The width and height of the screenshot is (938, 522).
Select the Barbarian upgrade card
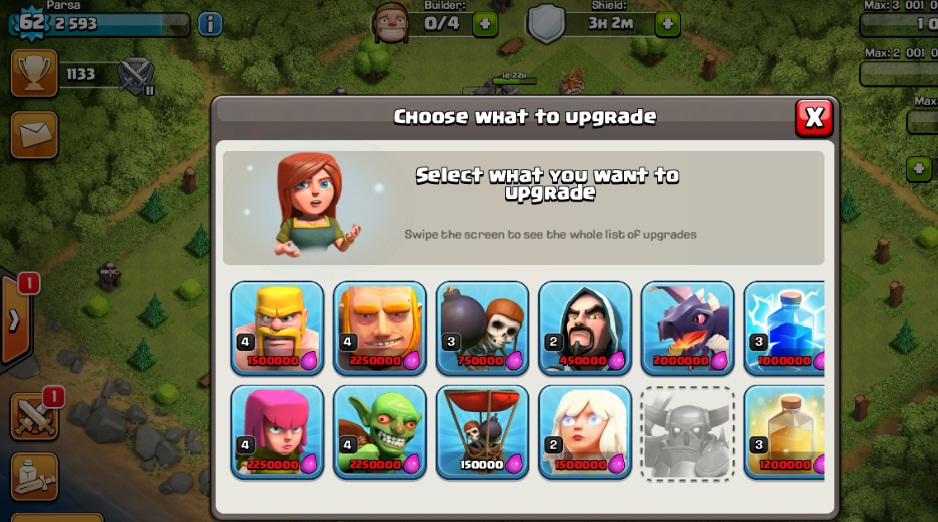[x=277, y=328]
